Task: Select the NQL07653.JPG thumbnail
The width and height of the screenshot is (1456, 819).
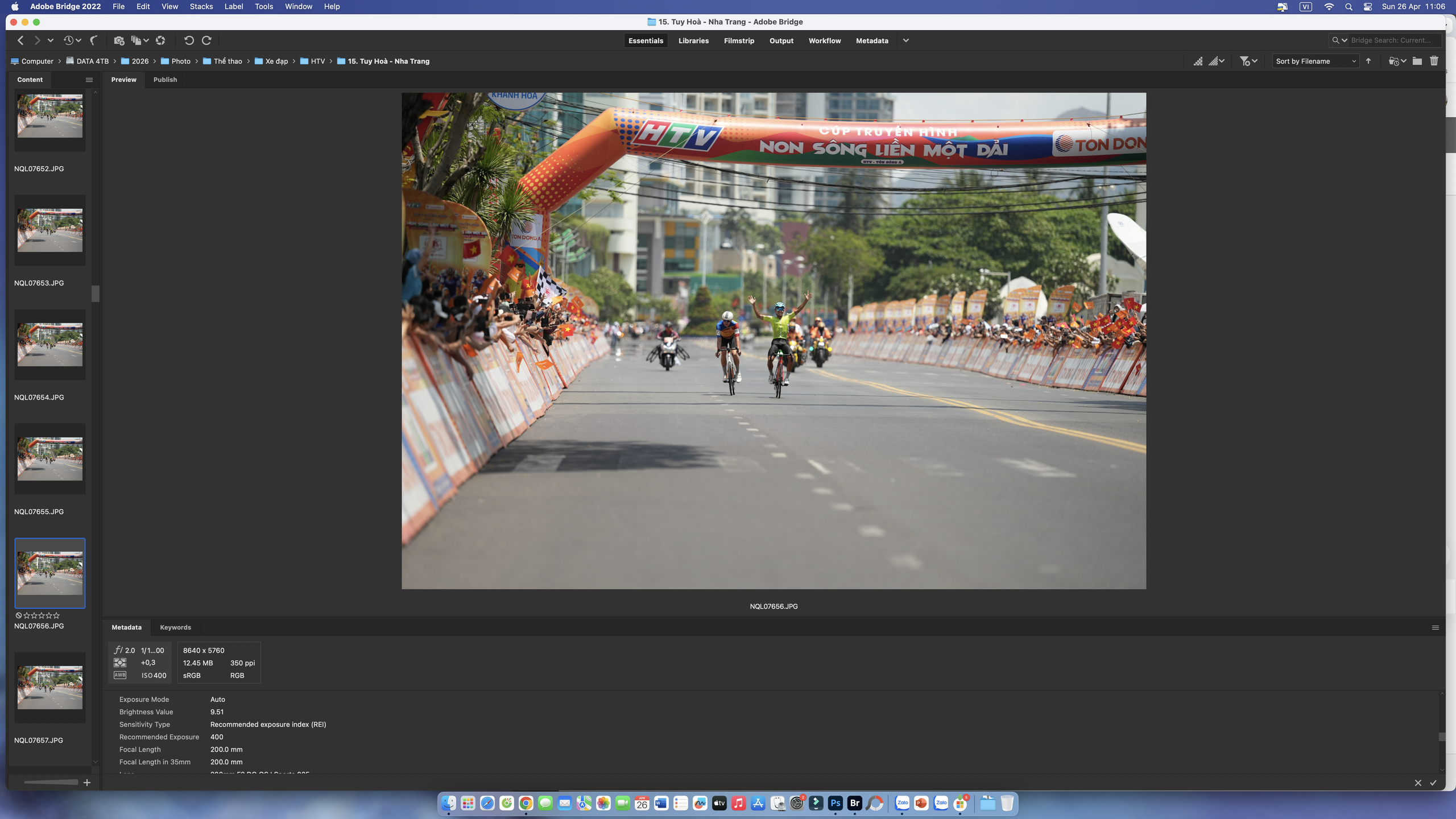Action: tap(49, 230)
